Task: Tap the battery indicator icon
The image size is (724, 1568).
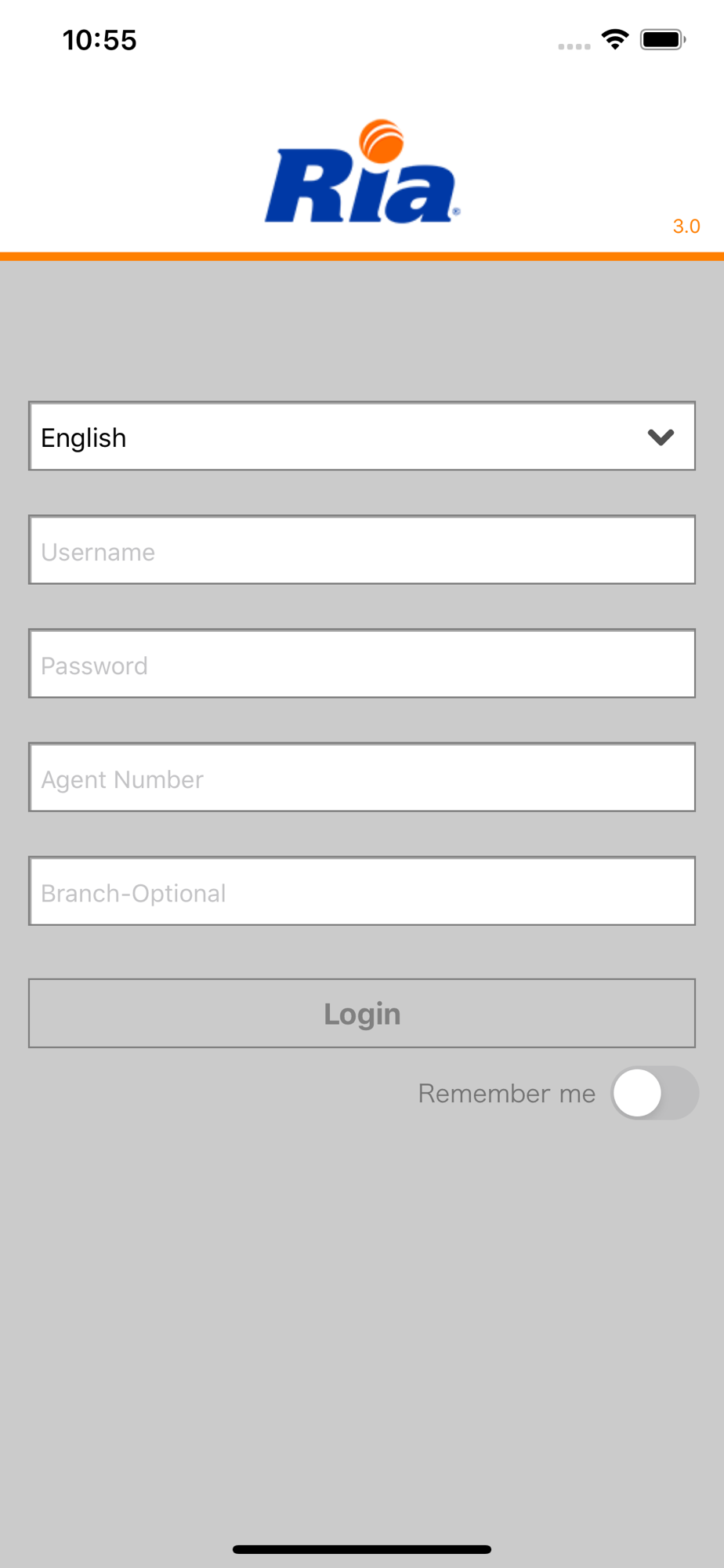Action: [663, 39]
